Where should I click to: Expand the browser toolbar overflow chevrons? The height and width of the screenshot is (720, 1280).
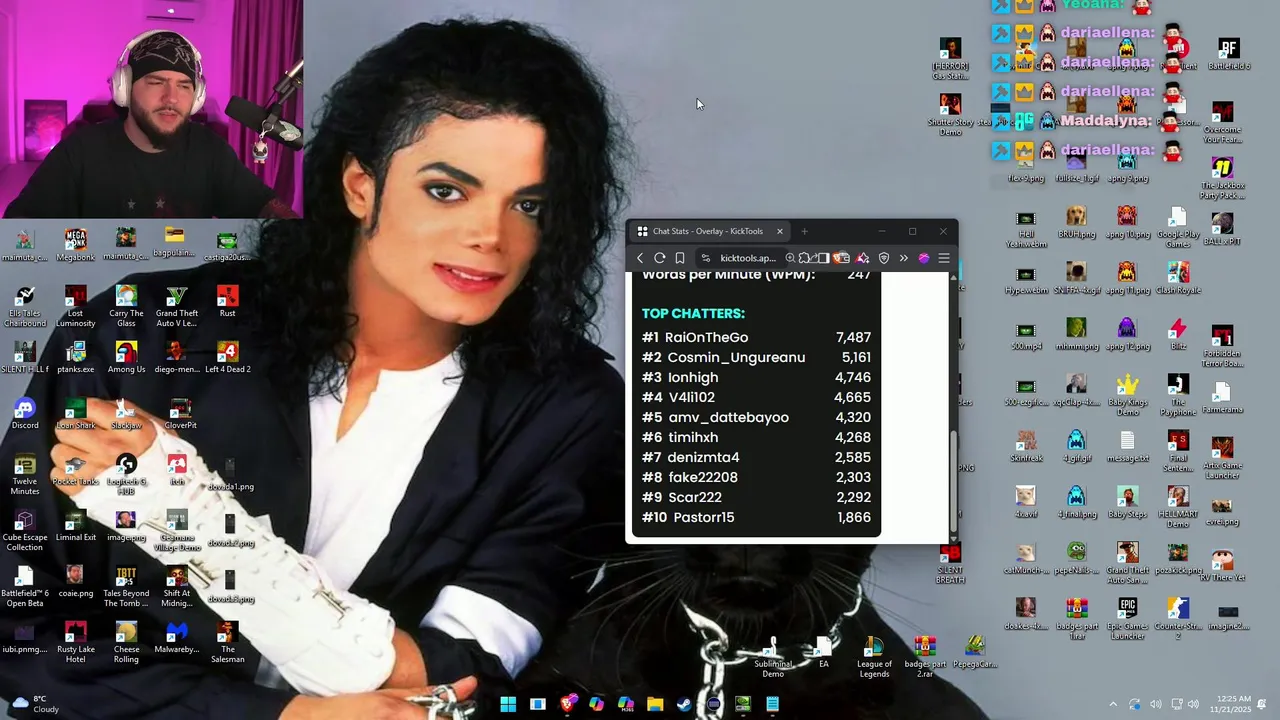pyautogui.click(x=903, y=258)
